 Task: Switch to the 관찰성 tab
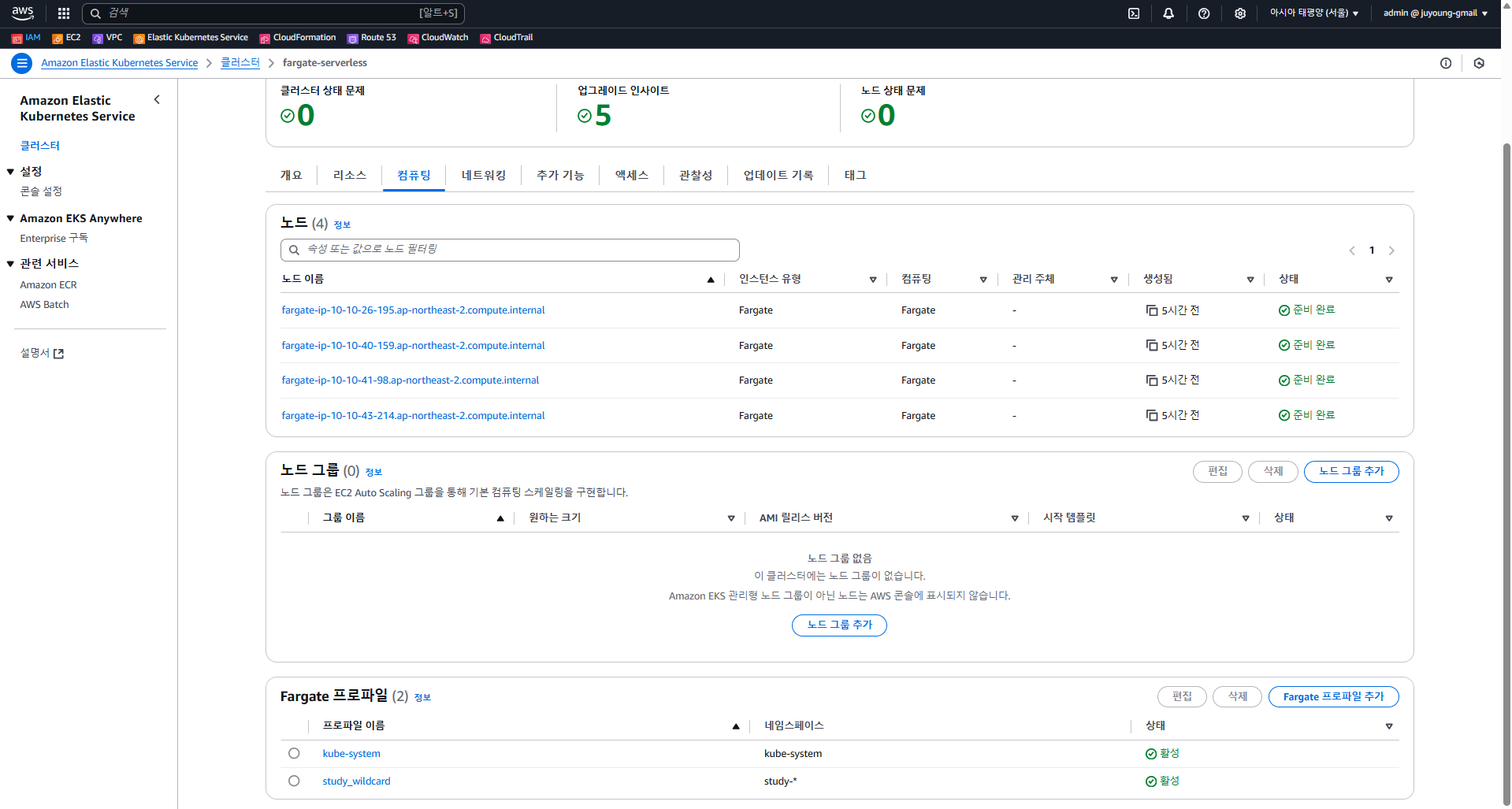[x=696, y=176]
